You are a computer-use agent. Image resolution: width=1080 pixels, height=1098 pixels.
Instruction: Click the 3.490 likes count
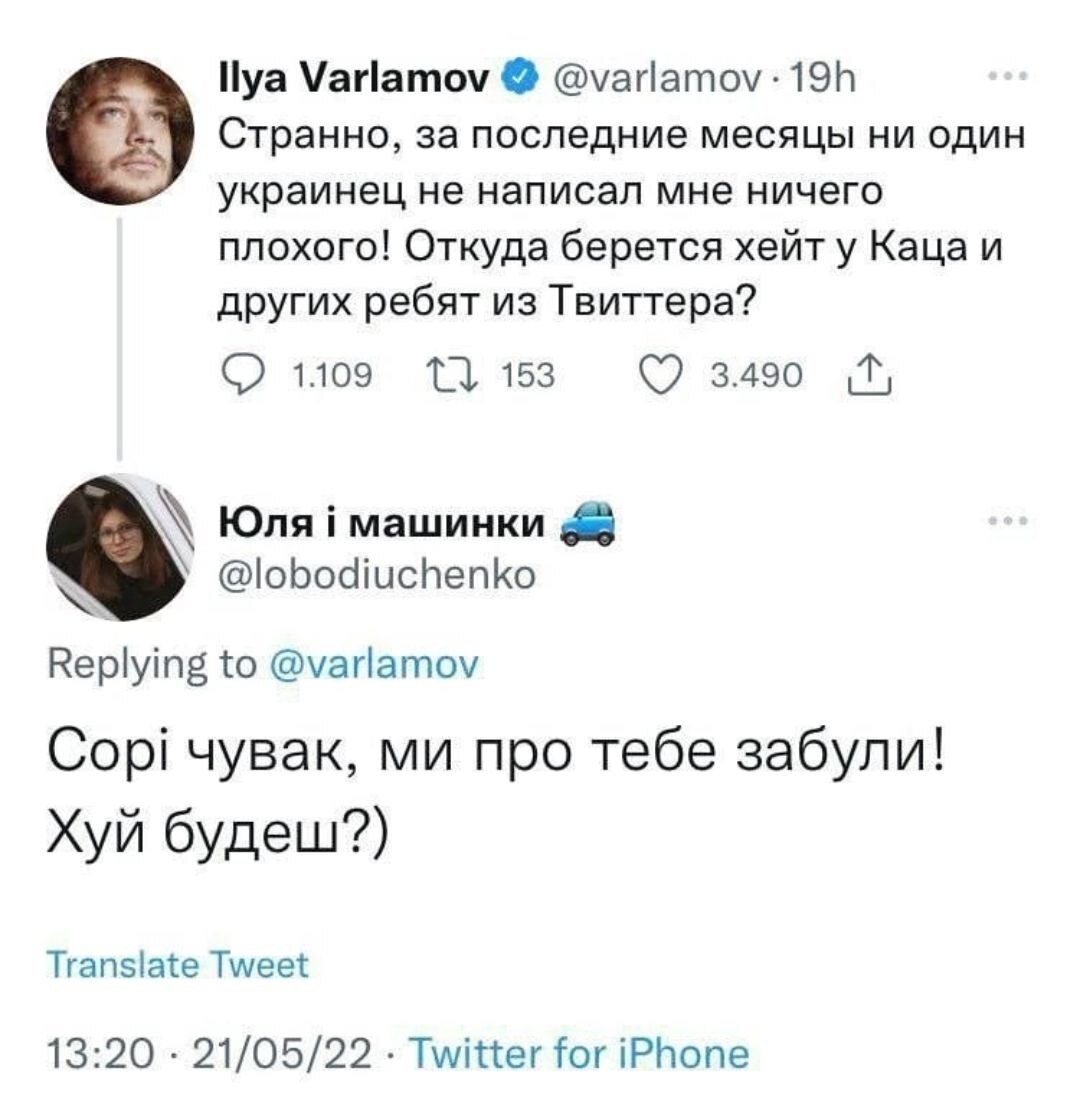pyautogui.click(x=755, y=375)
